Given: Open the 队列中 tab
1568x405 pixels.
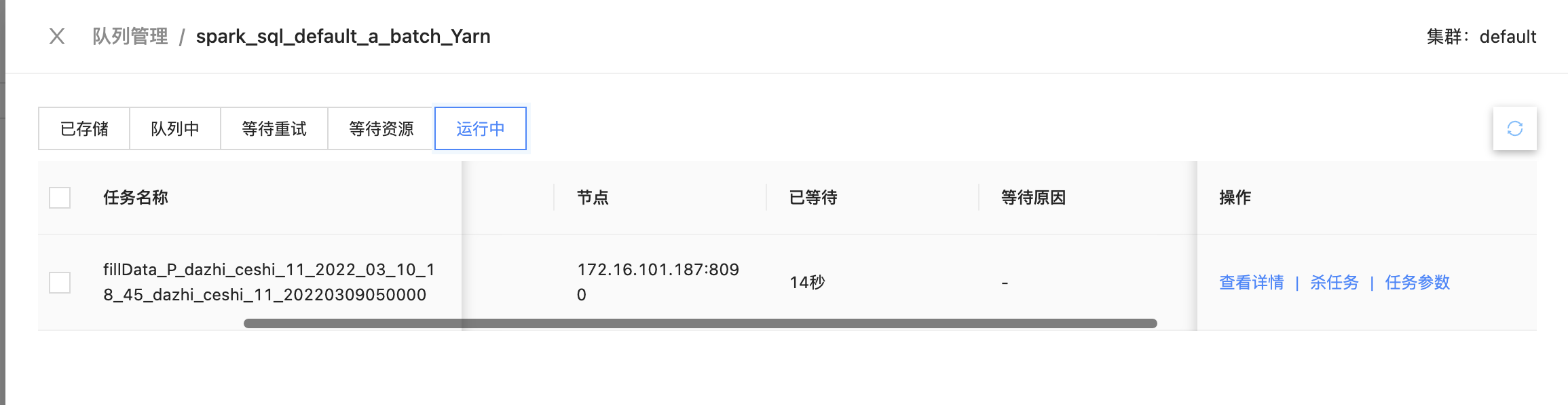Looking at the screenshot, I should 174,128.
